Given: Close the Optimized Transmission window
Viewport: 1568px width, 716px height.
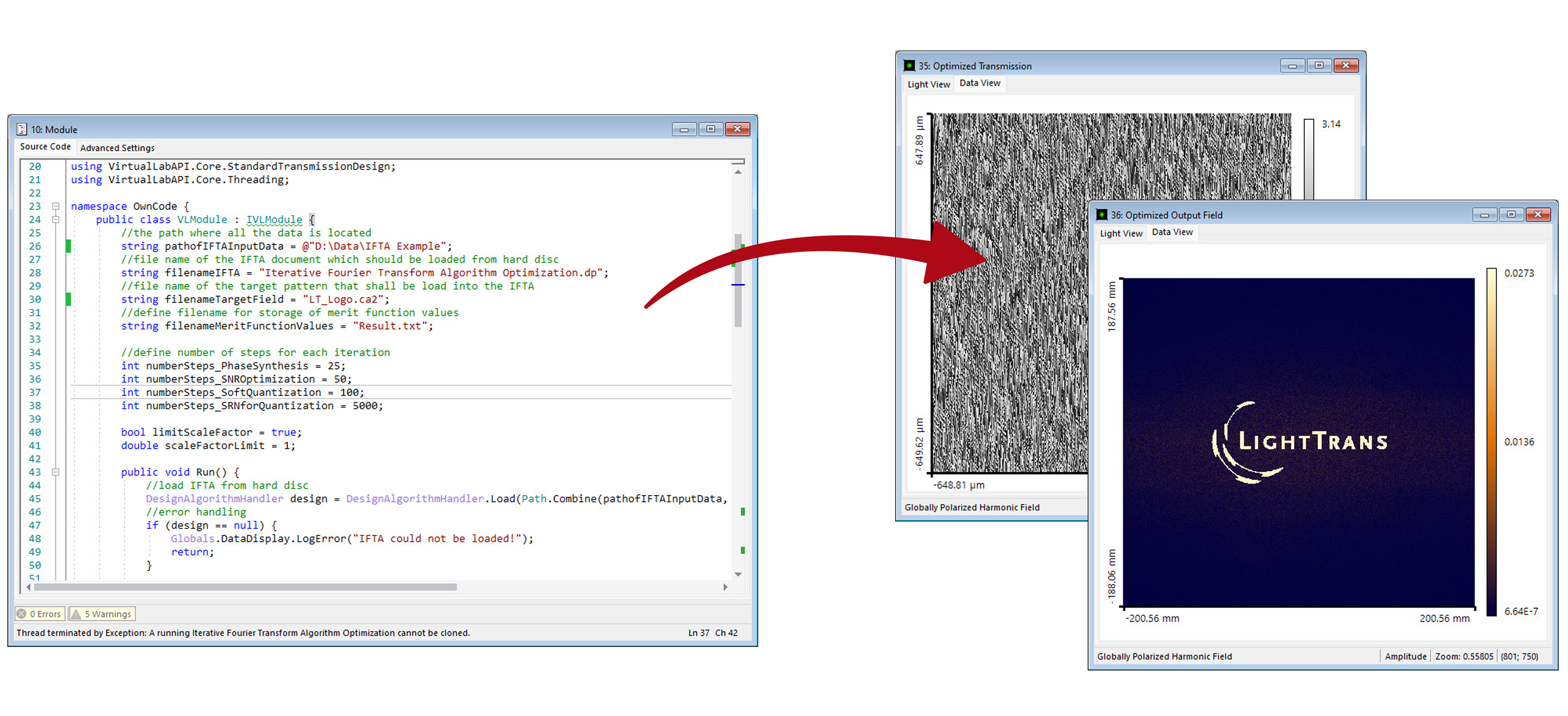Looking at the screenshot, I should (x=1346, y=65).
